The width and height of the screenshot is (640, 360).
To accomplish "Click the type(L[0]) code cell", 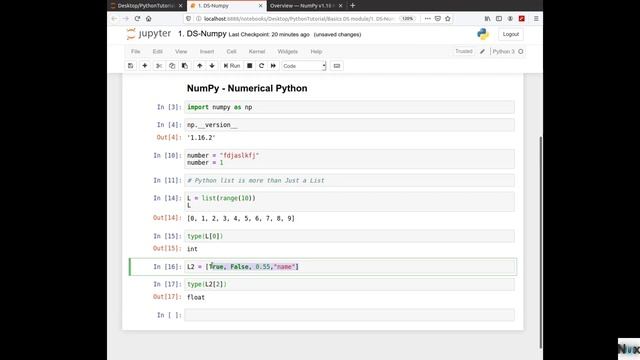I will [349, 236].
